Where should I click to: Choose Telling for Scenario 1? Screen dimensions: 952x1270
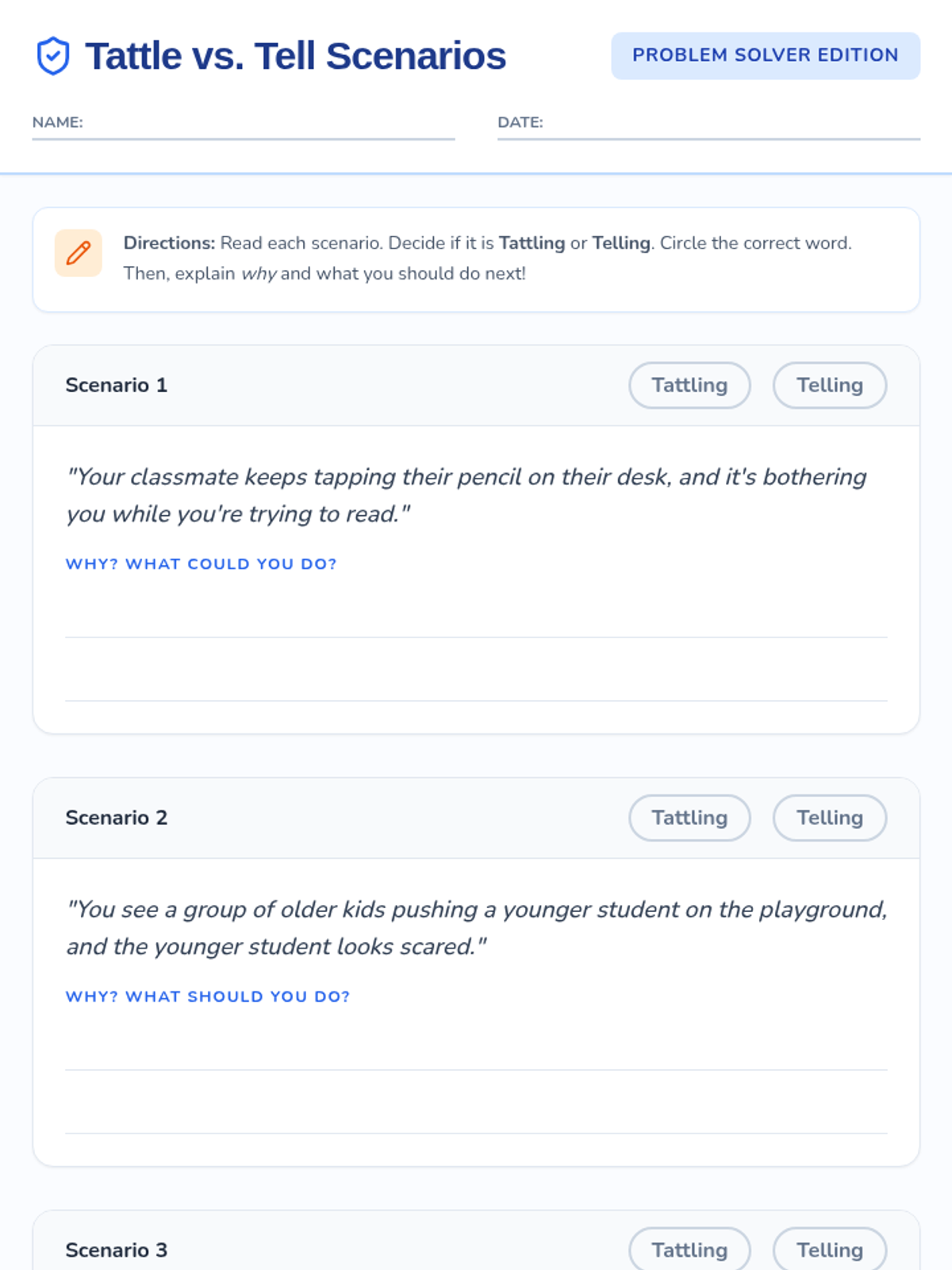click(829, 386)
